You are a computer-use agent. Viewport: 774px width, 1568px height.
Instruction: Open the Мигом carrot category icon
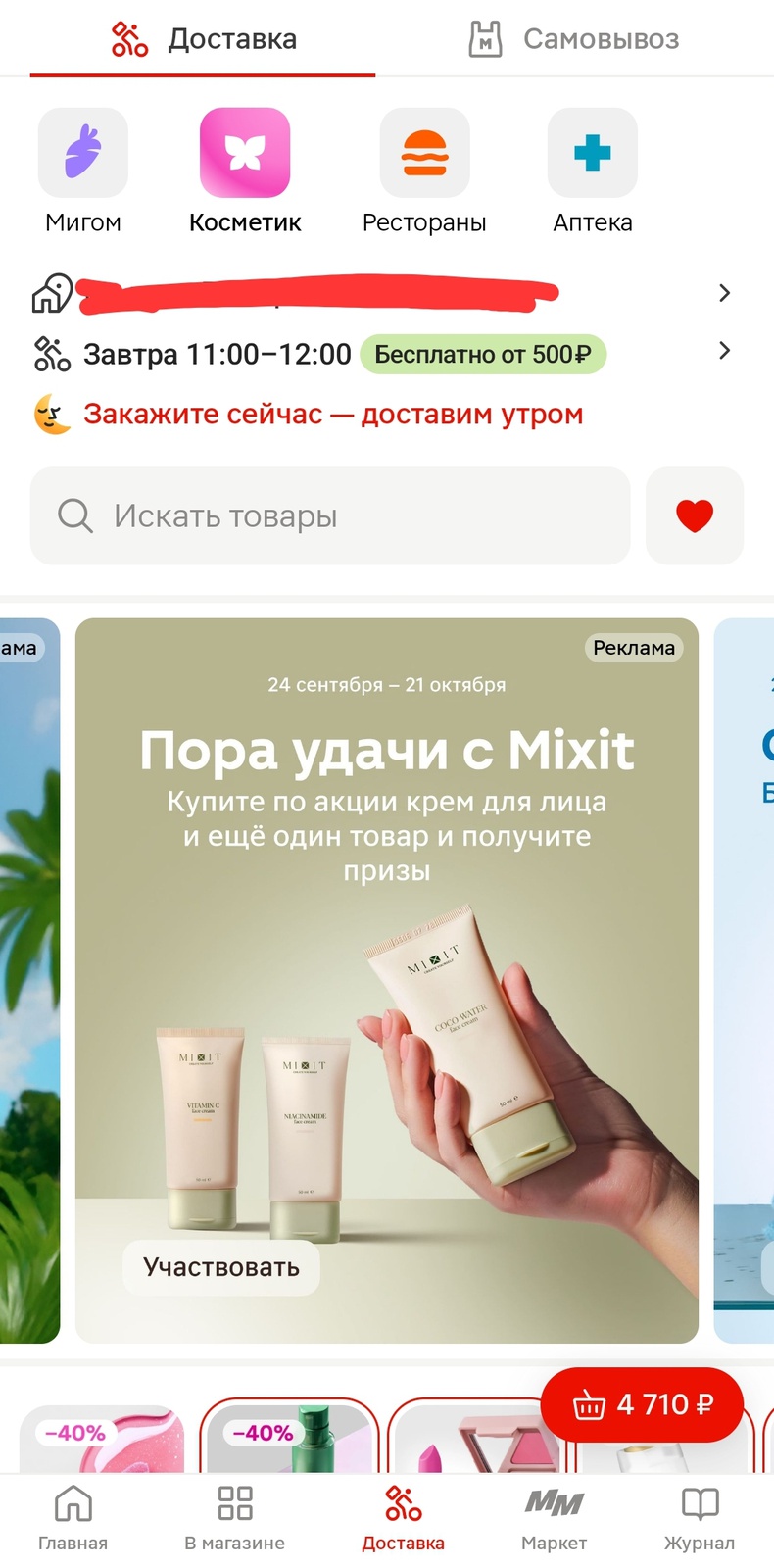[83, 153]
